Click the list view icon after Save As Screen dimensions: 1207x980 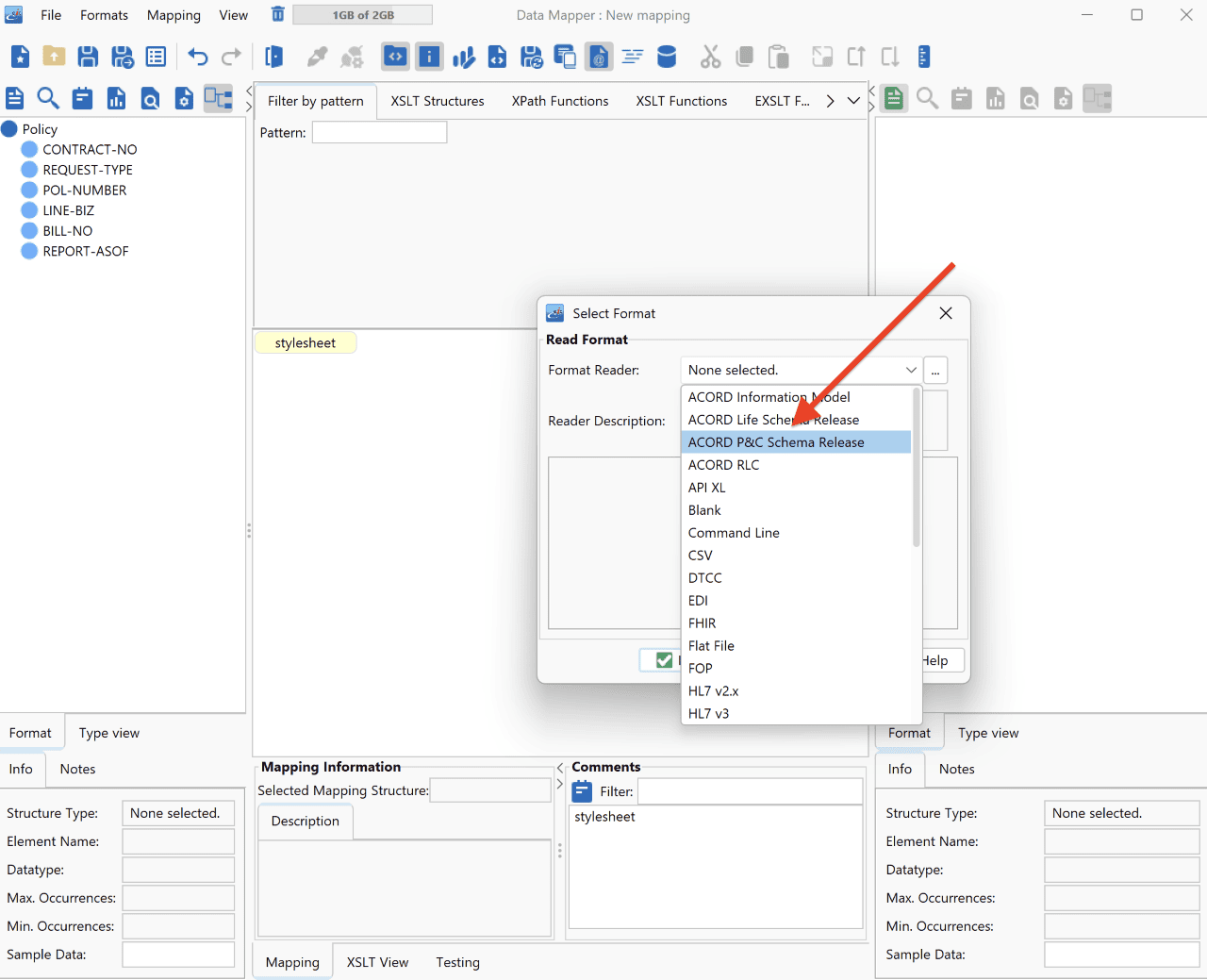coord(157,57)
